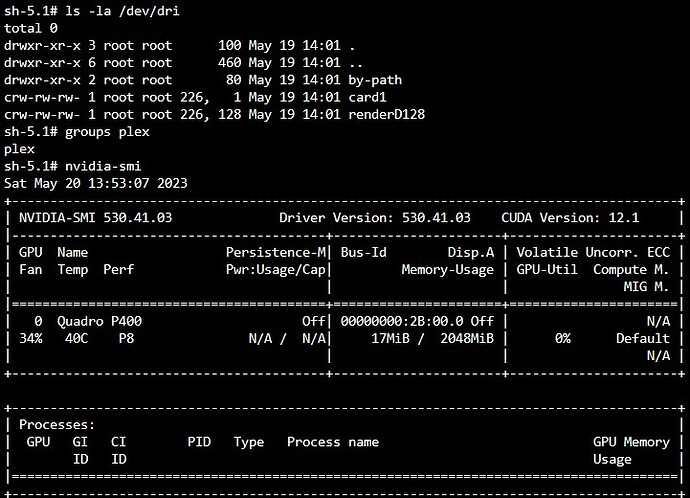
Task: Click the 'GPU Memory' column header
Action: click(x=631, y=442)
